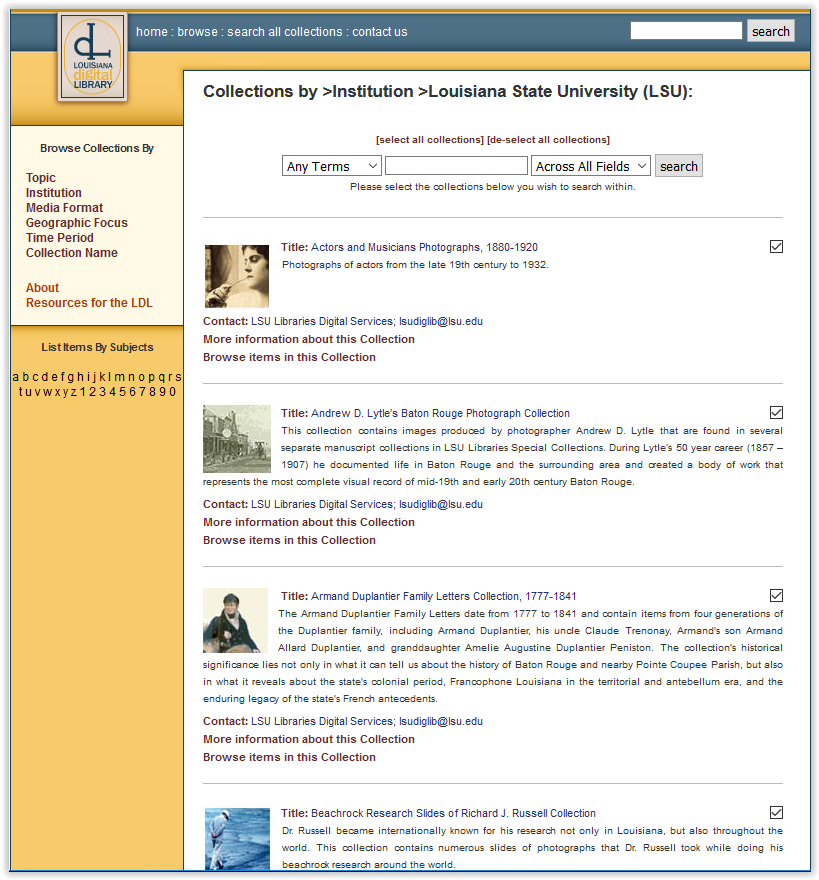Open the contact us link
This screenshot has height=880, width=819.
click(x=379, y=32)
